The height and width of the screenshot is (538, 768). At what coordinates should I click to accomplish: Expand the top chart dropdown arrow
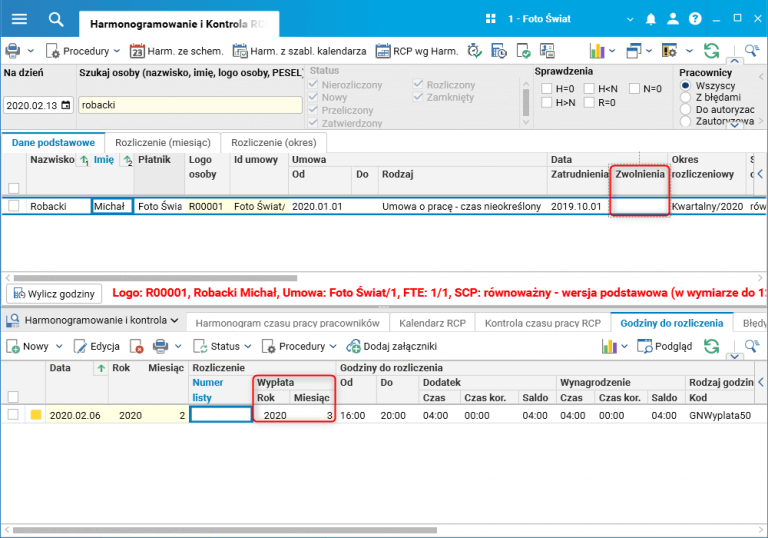(612, 51)
